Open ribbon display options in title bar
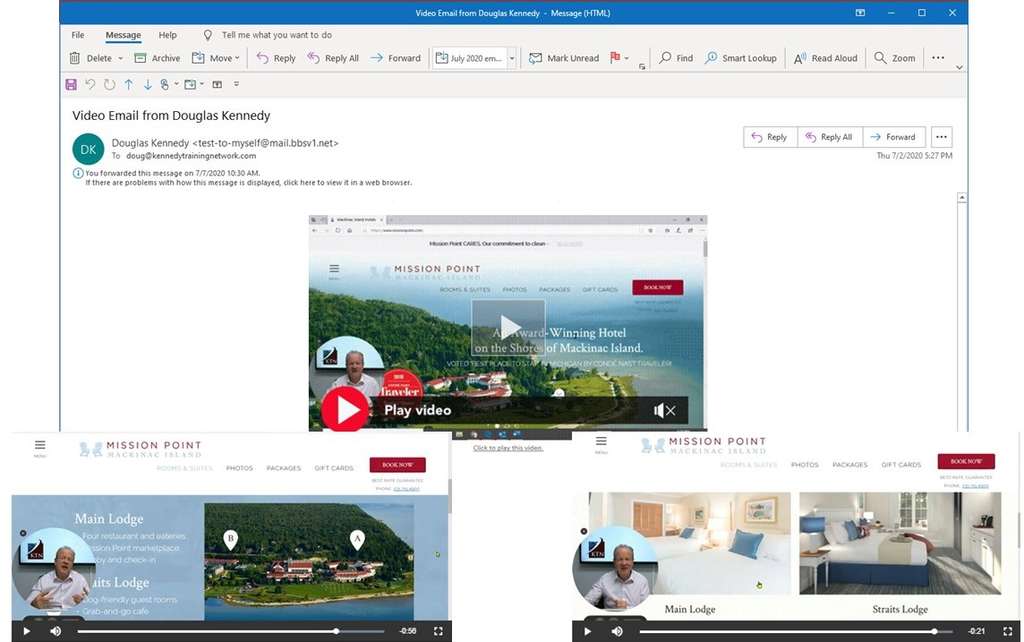This screenshot has height=642, width=1024. point(860,12)
